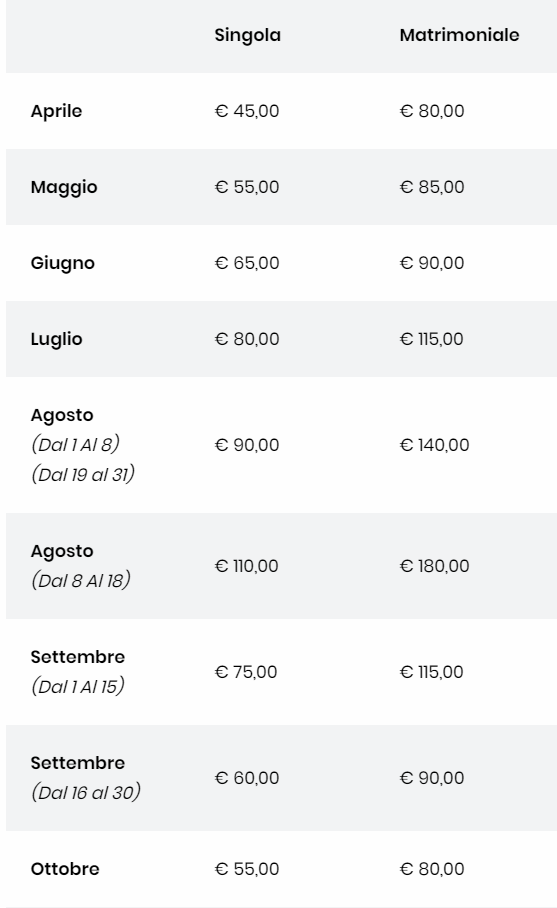The width and height of the screenshot is (557, 908).
Task: Select the (Dal 19 al 31) date range text
Action: click(83, 474)
